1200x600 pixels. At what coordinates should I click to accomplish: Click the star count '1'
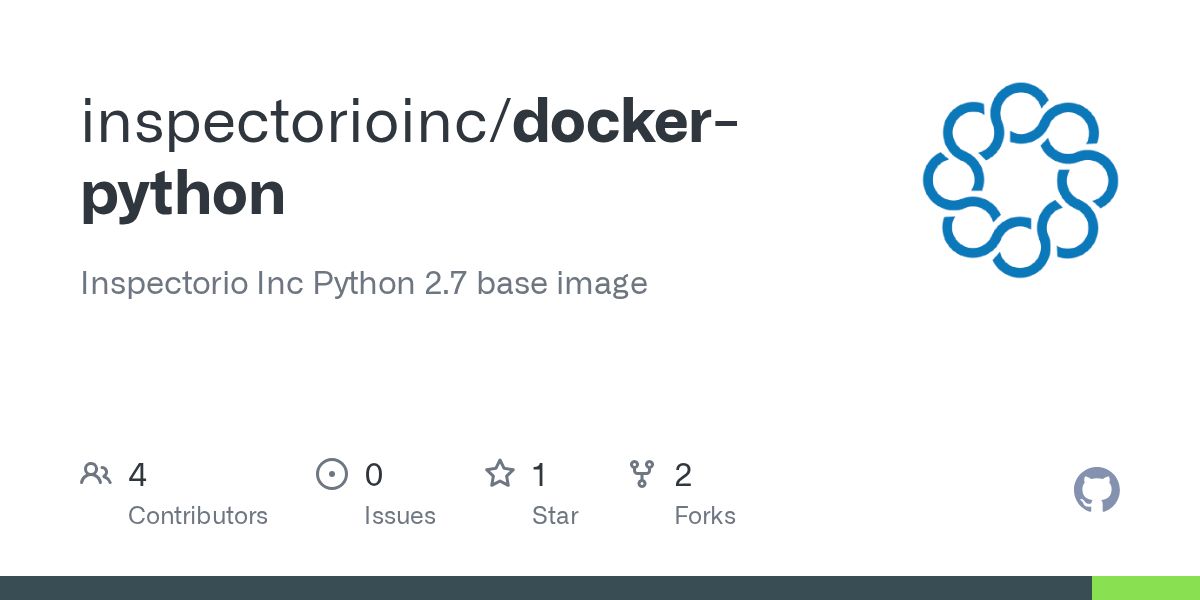coord(540,475)
